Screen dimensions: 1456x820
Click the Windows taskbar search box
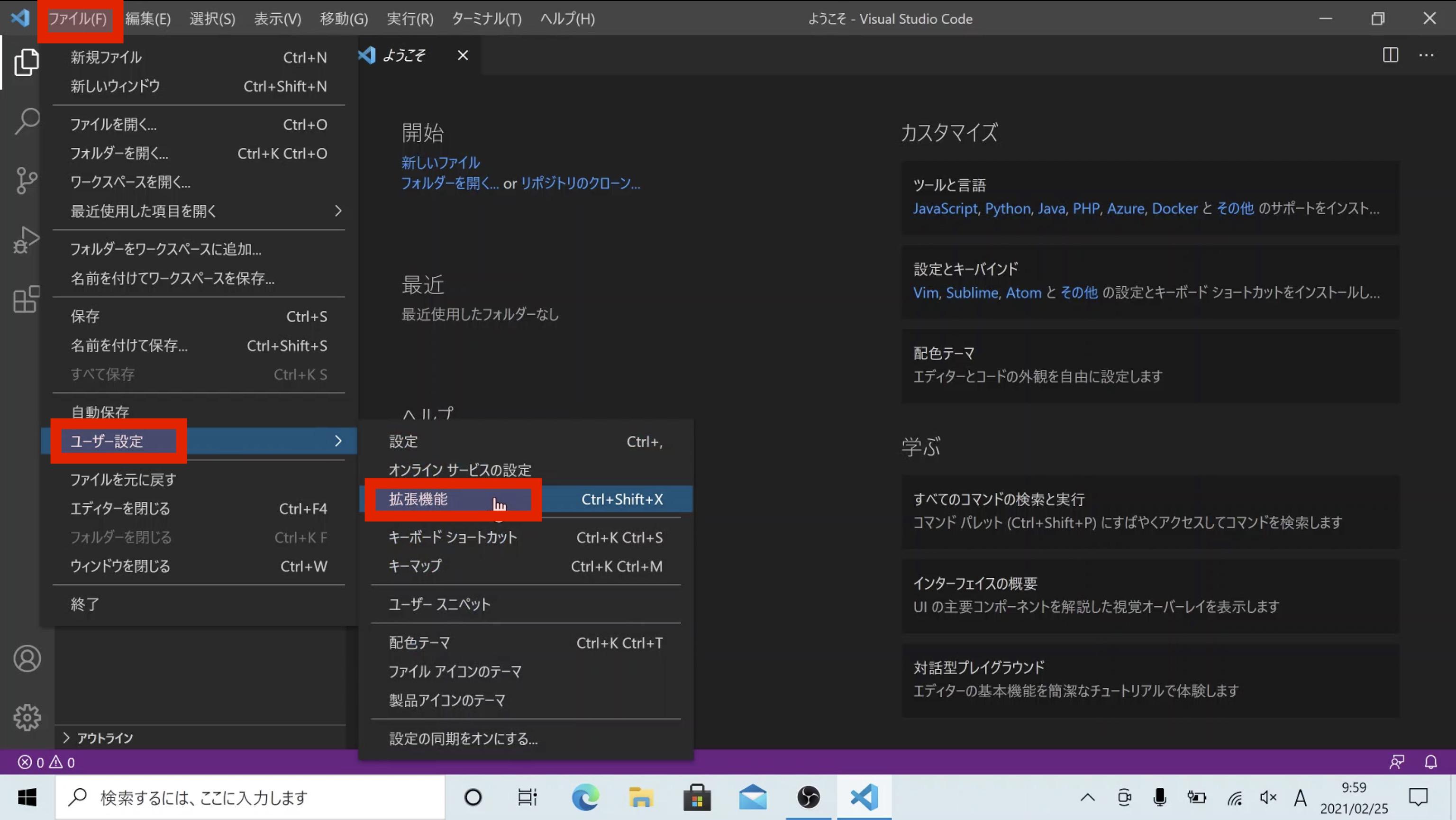coord(250,797)
